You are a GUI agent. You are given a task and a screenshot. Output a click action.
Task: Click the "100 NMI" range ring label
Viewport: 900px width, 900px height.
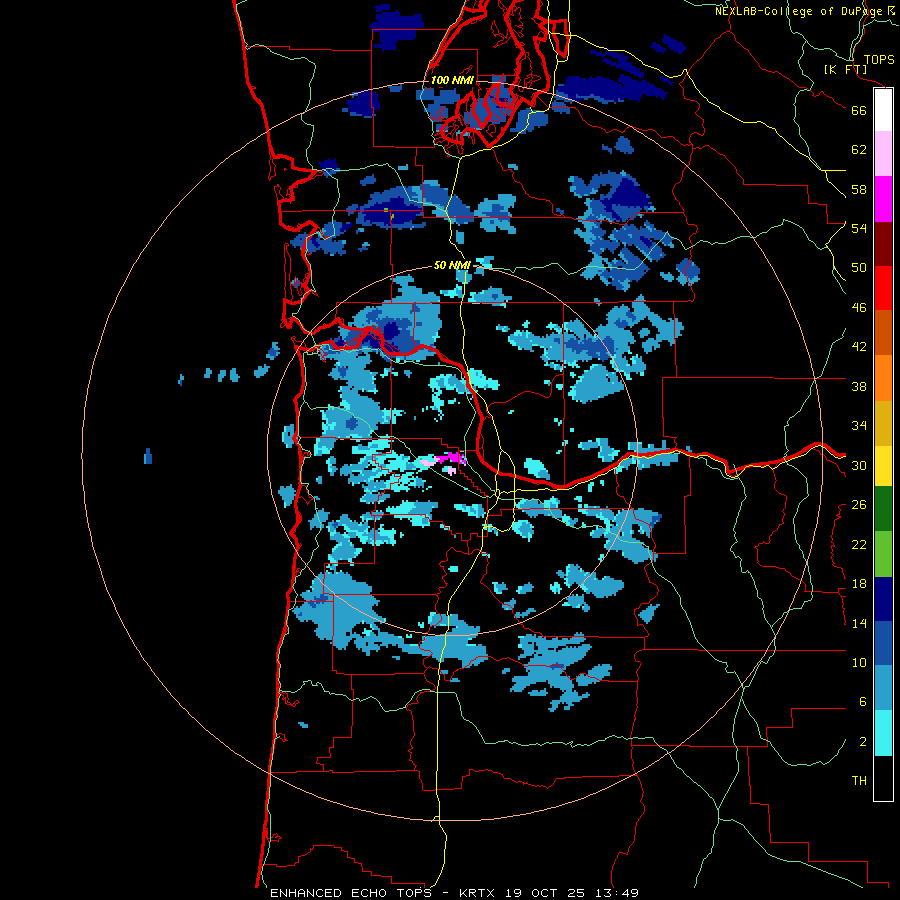pos(452,80)
